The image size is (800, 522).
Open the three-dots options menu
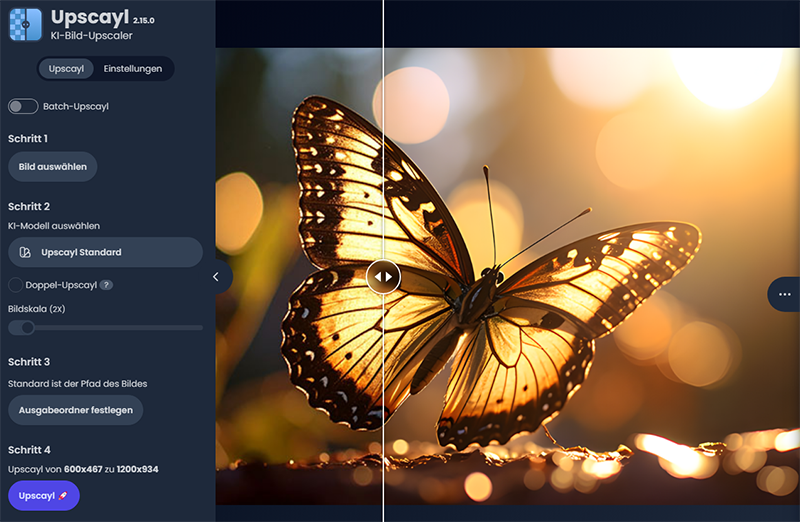[783, 294]
